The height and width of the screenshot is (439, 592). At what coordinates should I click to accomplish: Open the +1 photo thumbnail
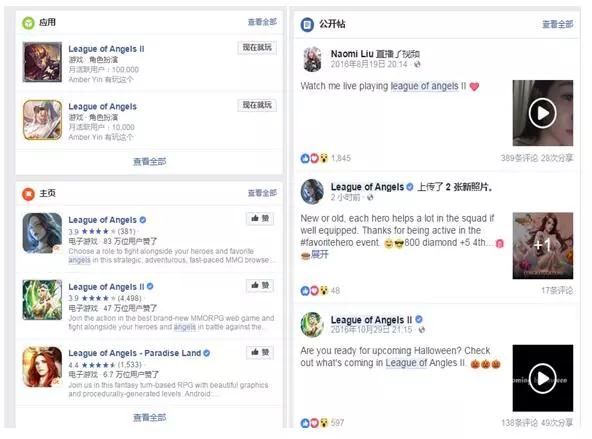pyautogui.click(x=543, y=246)
